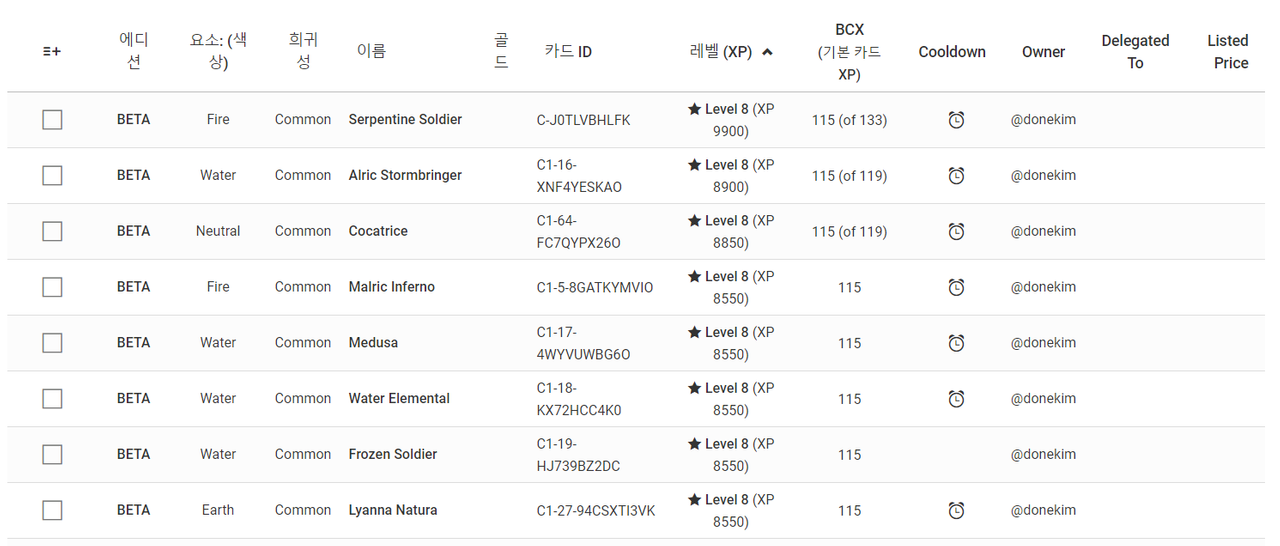1280x546 pixels.
Task: Click the 카드 ID column header
Action: click(568, 52)
